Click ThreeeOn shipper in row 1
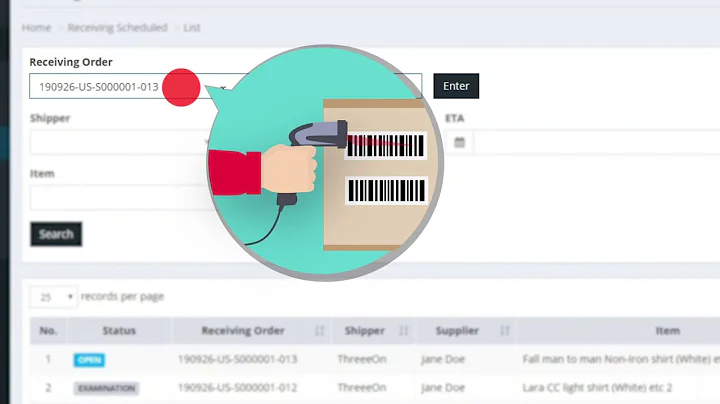720x404 pixels. (362, 359)
